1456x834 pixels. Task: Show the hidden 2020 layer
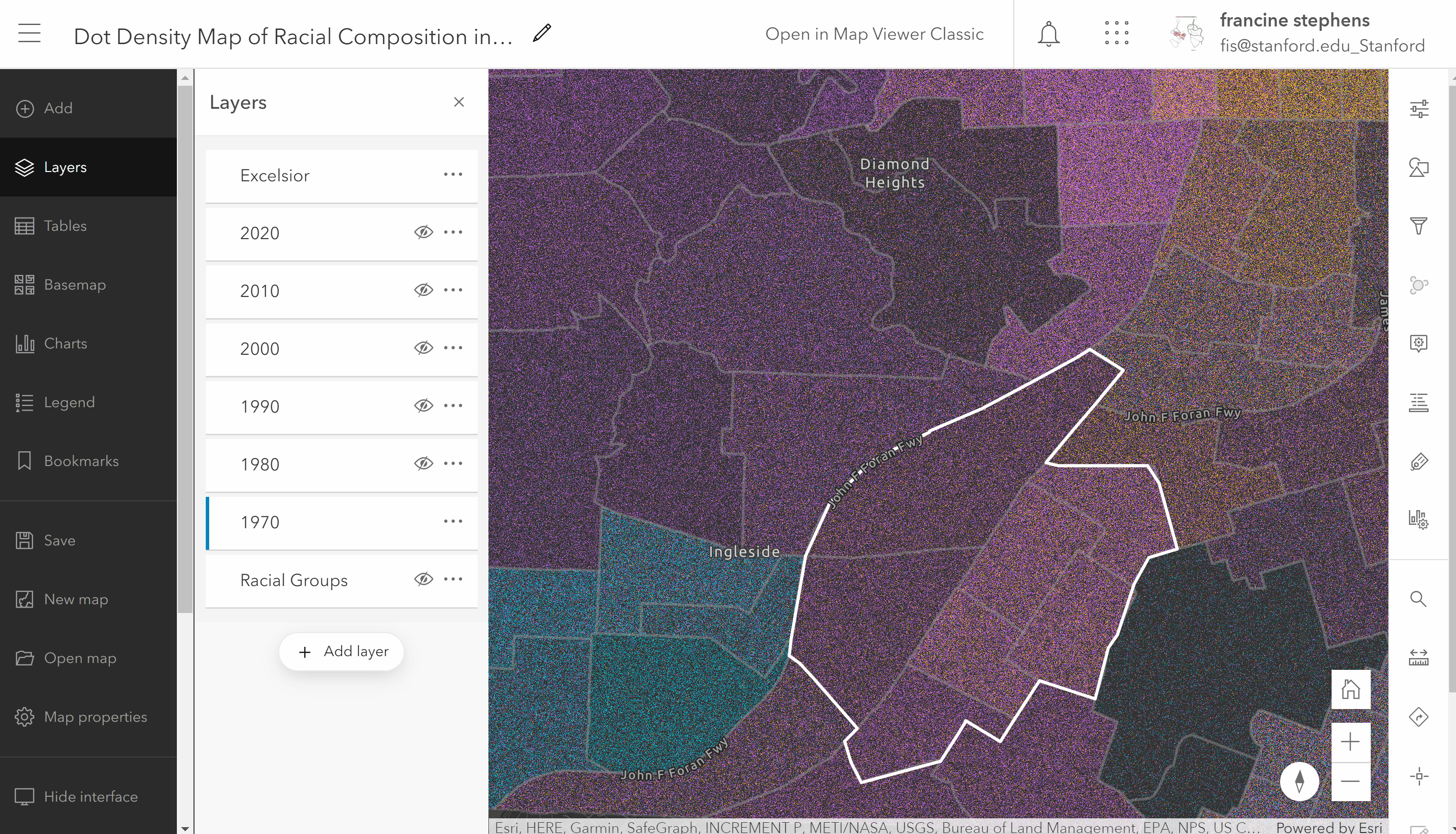[x=423, y=232]
